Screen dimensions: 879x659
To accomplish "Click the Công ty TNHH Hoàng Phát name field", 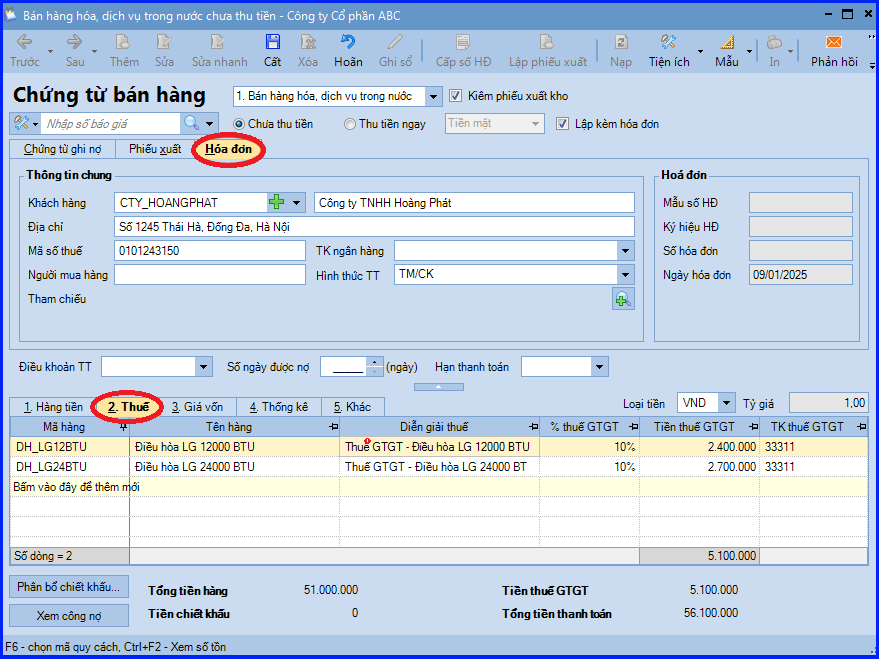I will pos(474,203).
